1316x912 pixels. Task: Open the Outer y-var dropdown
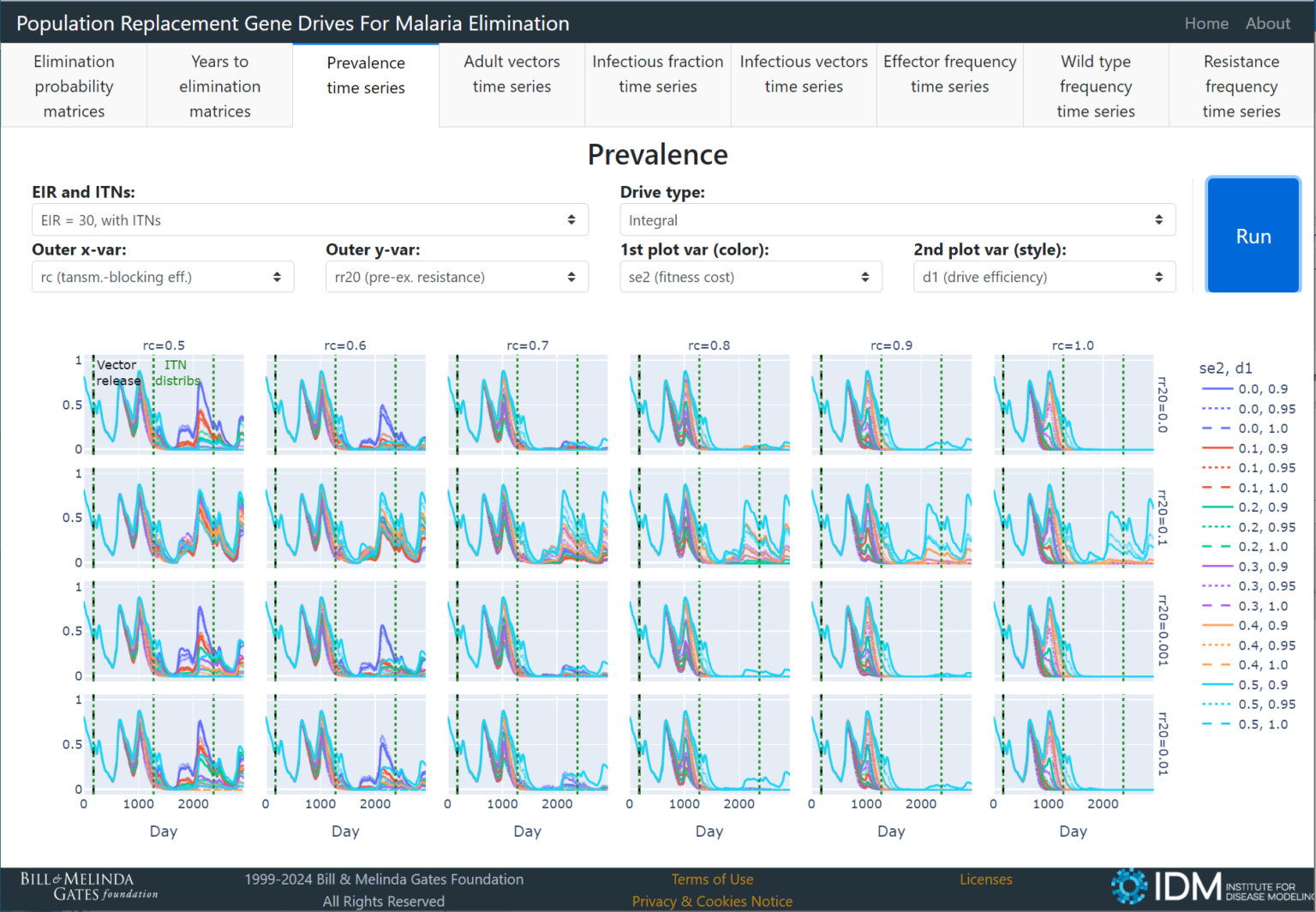coord(456,278)
